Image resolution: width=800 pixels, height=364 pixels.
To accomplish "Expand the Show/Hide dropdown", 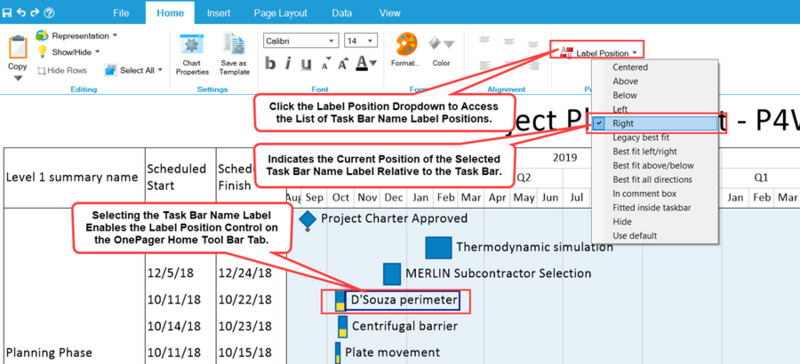I will pos(97,52).
